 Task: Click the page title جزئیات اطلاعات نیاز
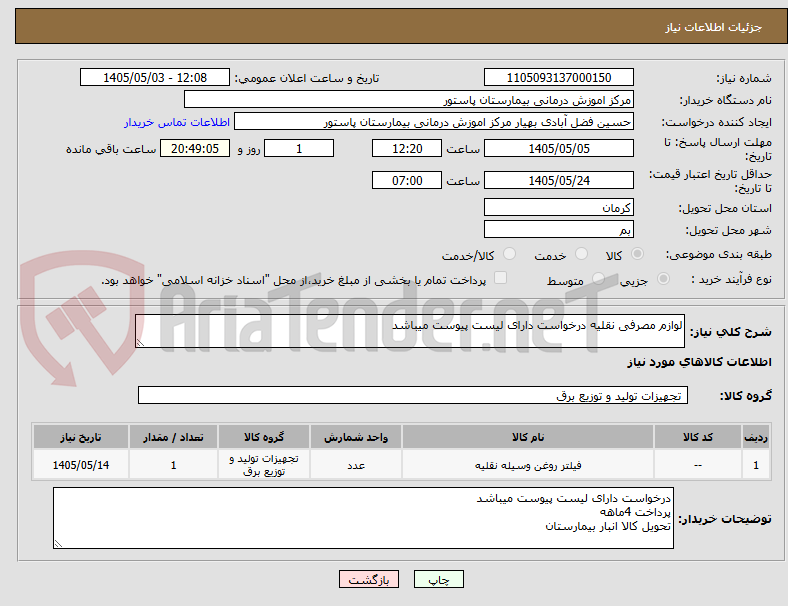click(x=714, y=27)
